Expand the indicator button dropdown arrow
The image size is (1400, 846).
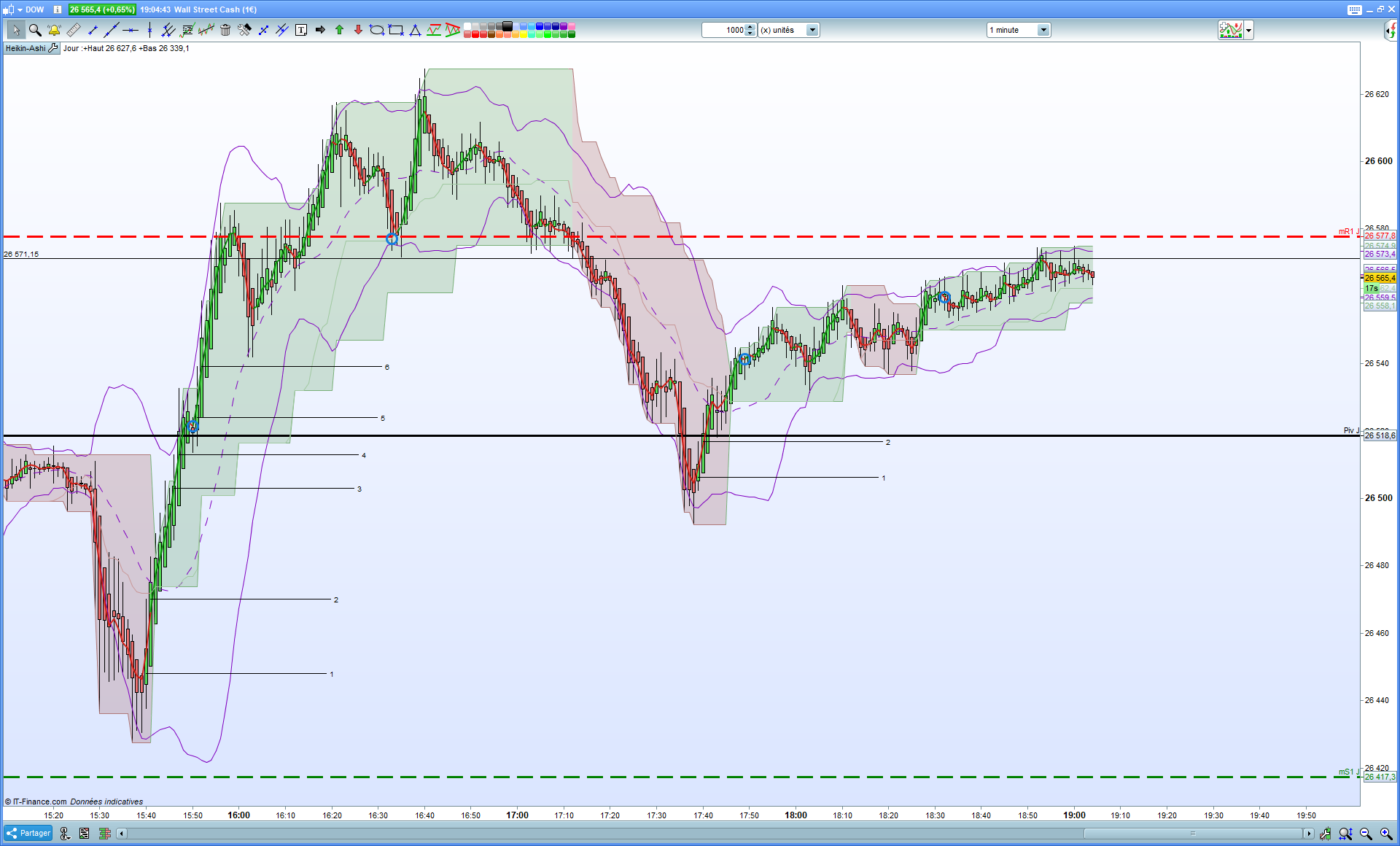coord(1249,30)
